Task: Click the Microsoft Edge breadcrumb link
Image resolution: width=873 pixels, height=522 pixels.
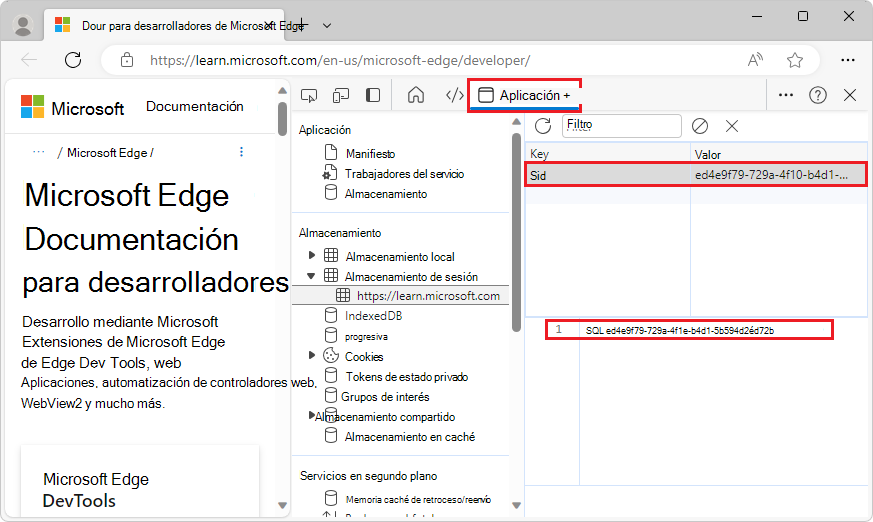Action: pyautogui.click(x=107, y=152)
